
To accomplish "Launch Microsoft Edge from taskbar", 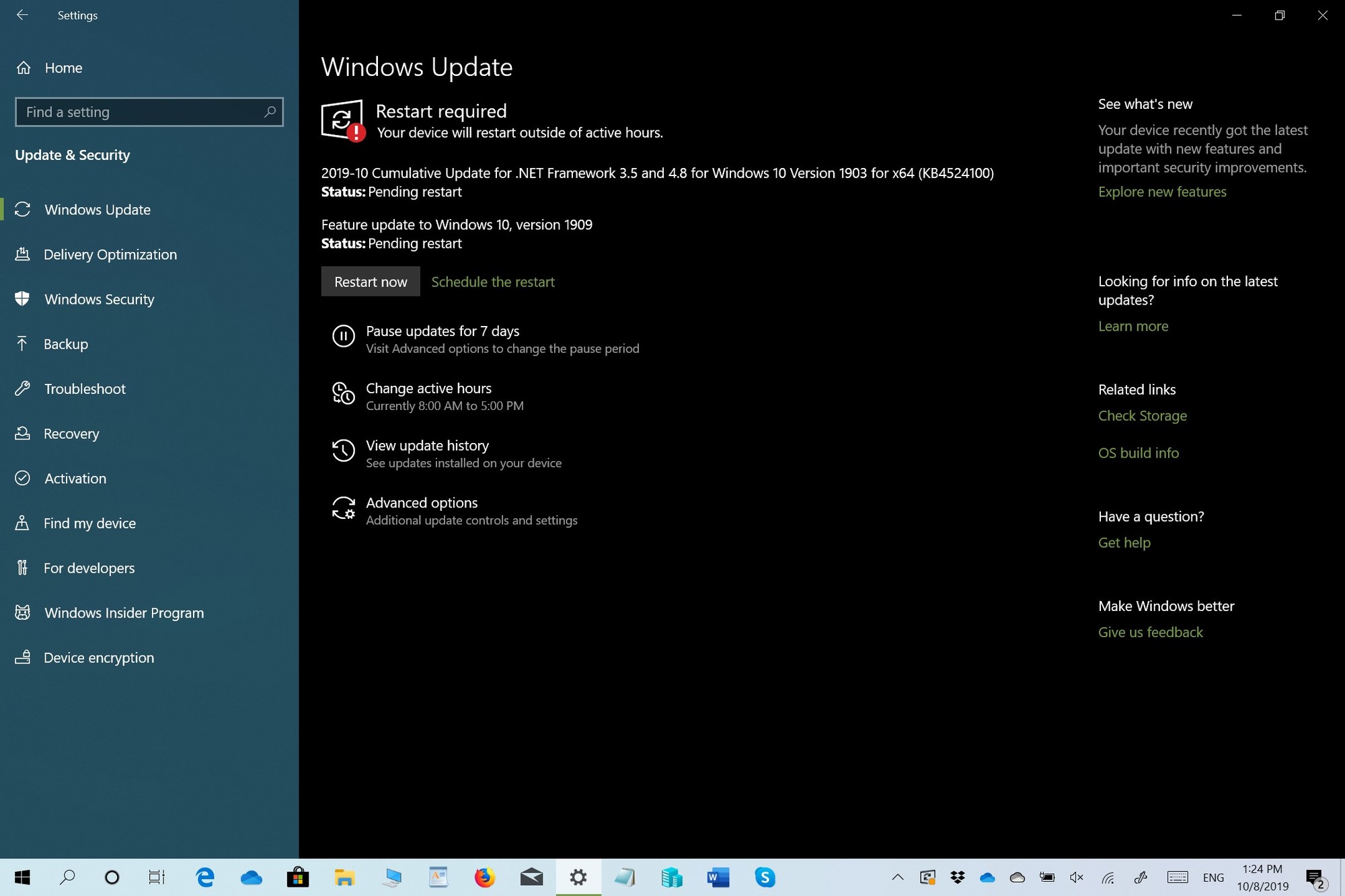I will [204, 877].
